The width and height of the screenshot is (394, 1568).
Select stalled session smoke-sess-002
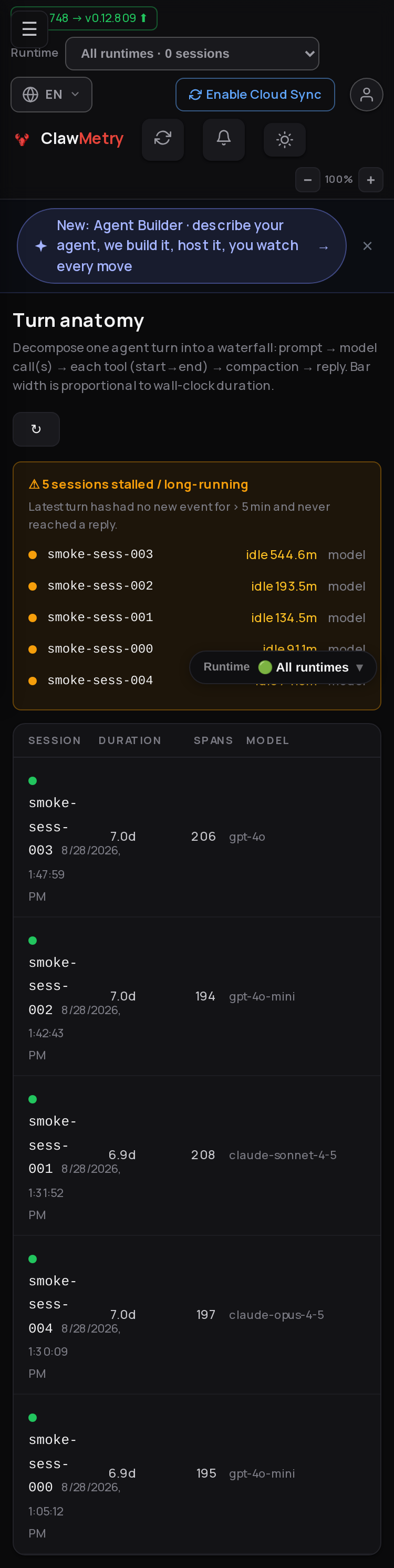[196, 586]
